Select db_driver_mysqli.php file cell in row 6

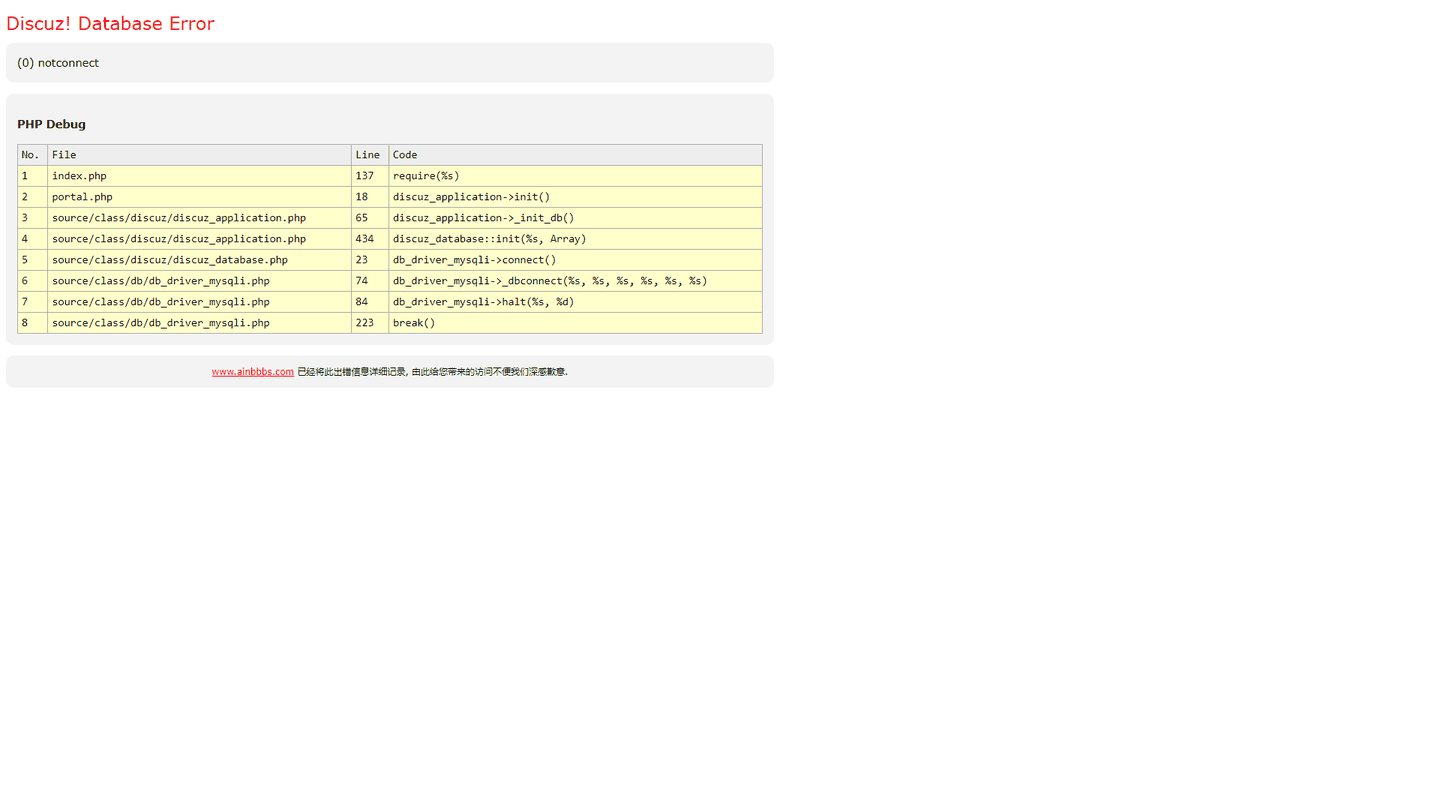199,281
